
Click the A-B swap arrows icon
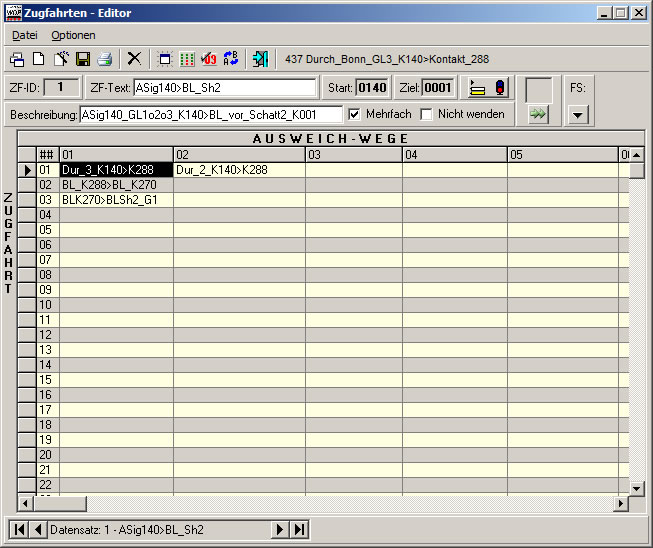[x=231, y=59]
